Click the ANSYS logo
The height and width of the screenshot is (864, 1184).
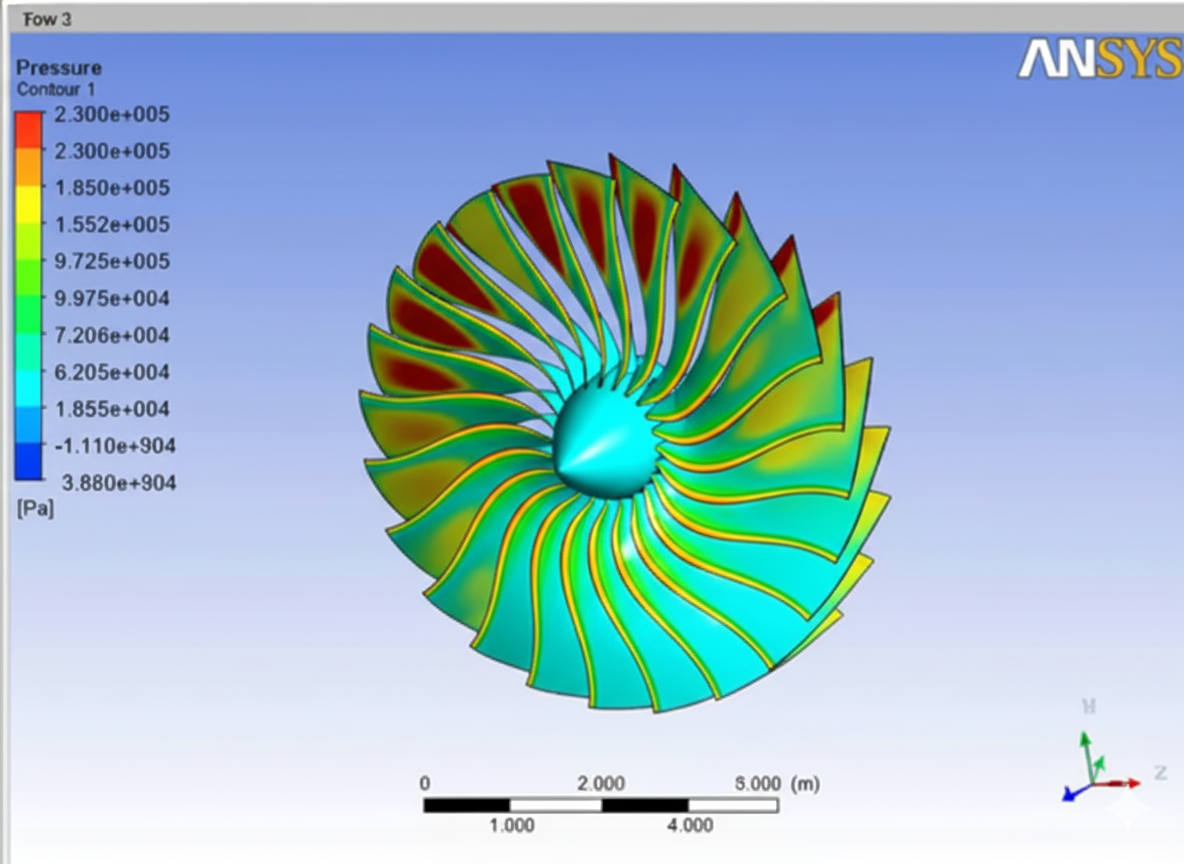click(x=1096, y=60)
